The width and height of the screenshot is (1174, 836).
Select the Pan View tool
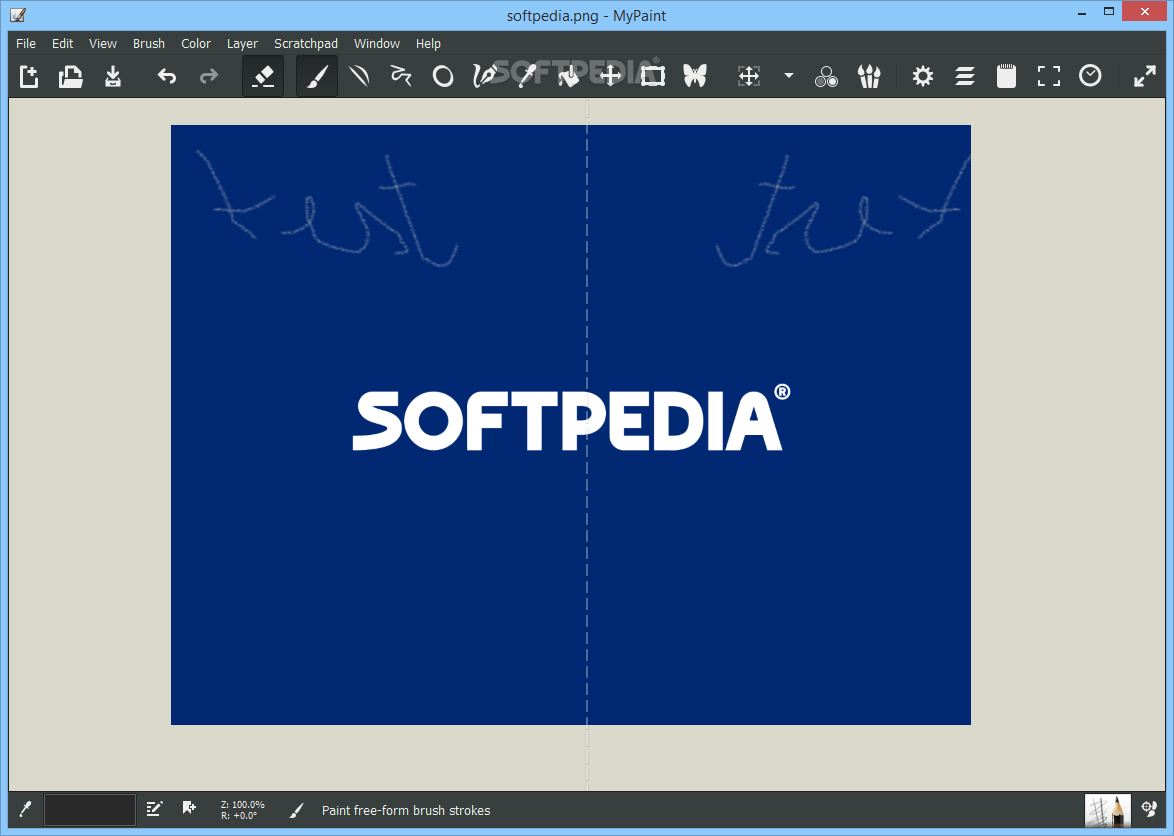[749, 76]
